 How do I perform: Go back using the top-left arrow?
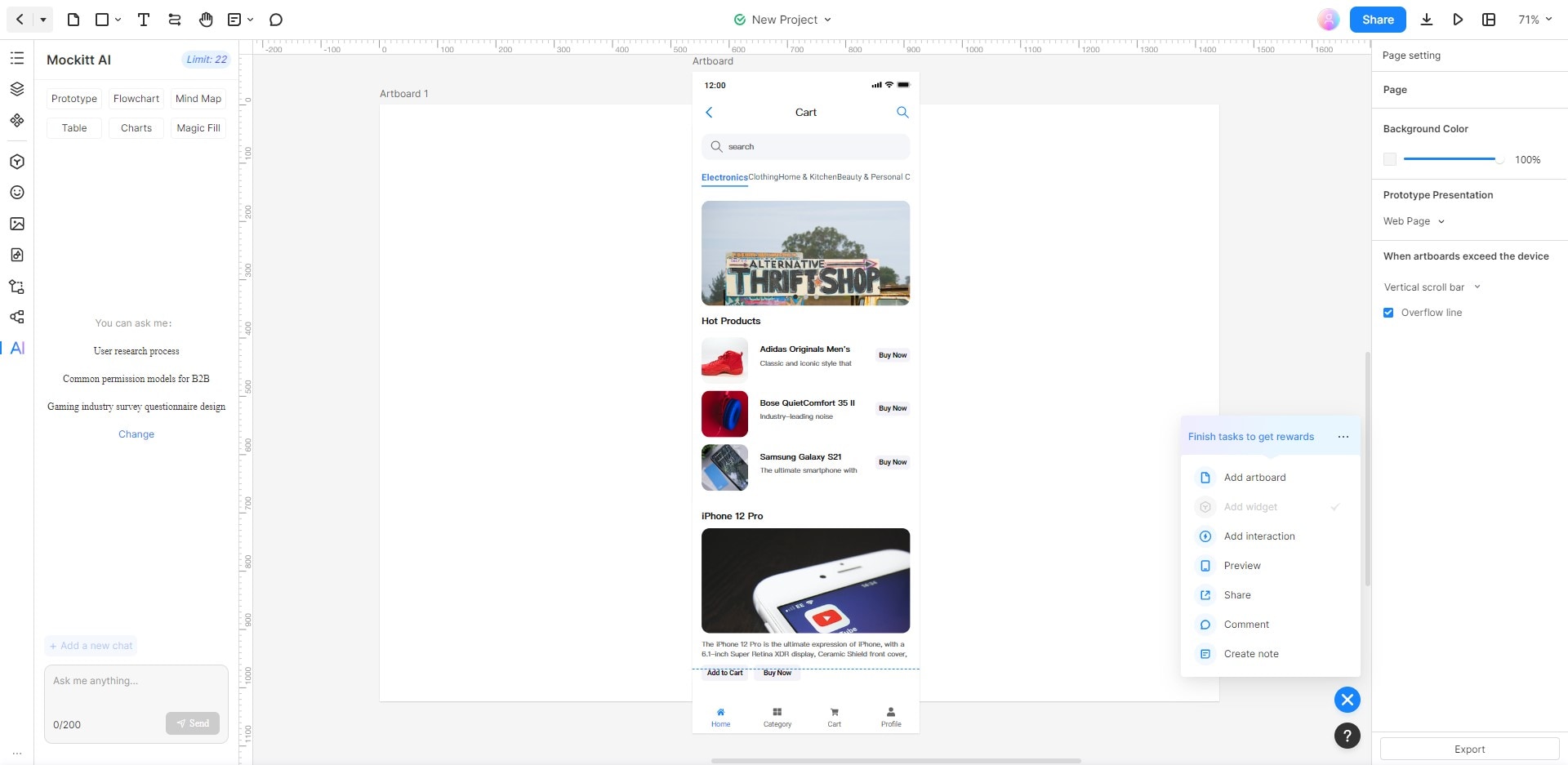point(20,20)
